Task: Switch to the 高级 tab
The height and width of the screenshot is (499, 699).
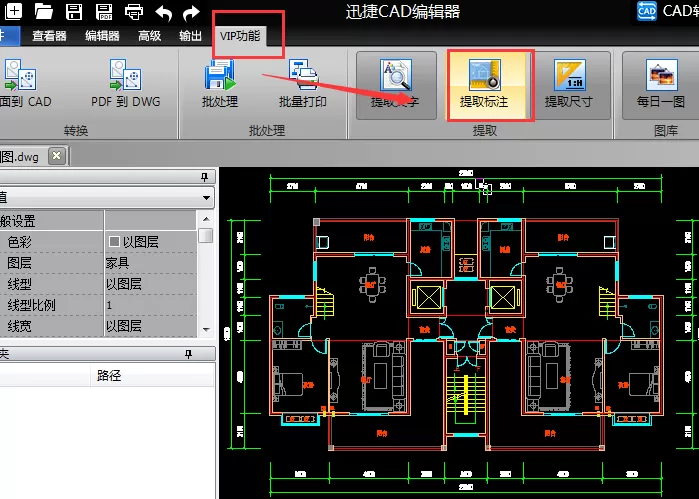Action: pos(149,36)
